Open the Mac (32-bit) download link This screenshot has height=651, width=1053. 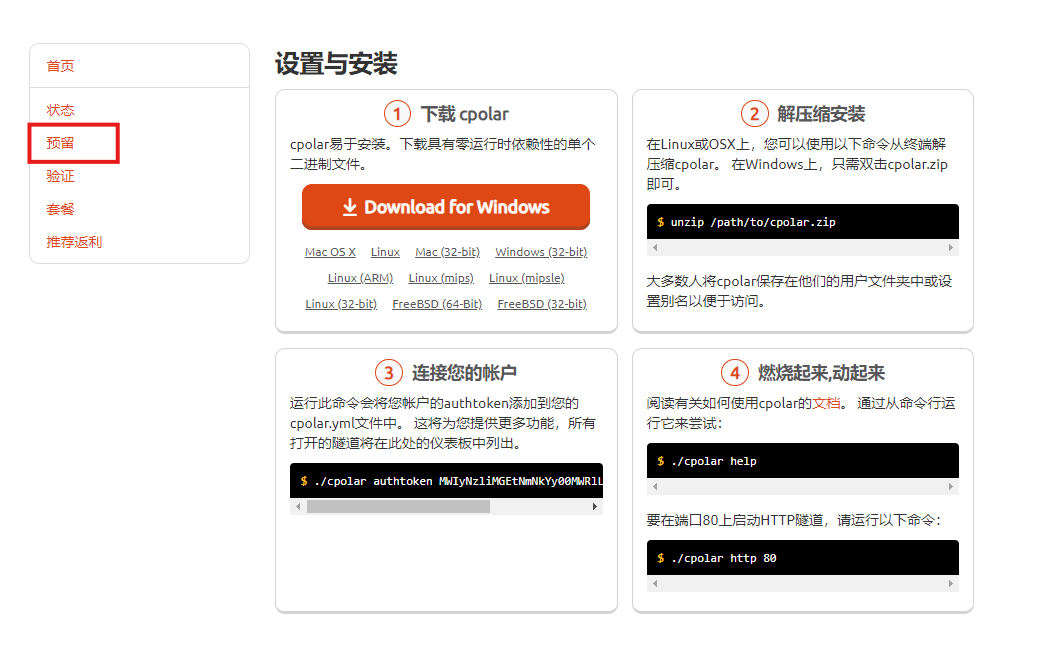447,252
